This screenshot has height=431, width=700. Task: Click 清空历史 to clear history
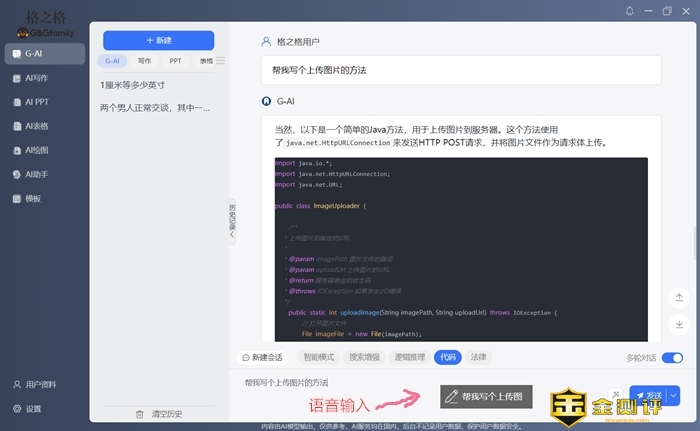coord(158,413)
